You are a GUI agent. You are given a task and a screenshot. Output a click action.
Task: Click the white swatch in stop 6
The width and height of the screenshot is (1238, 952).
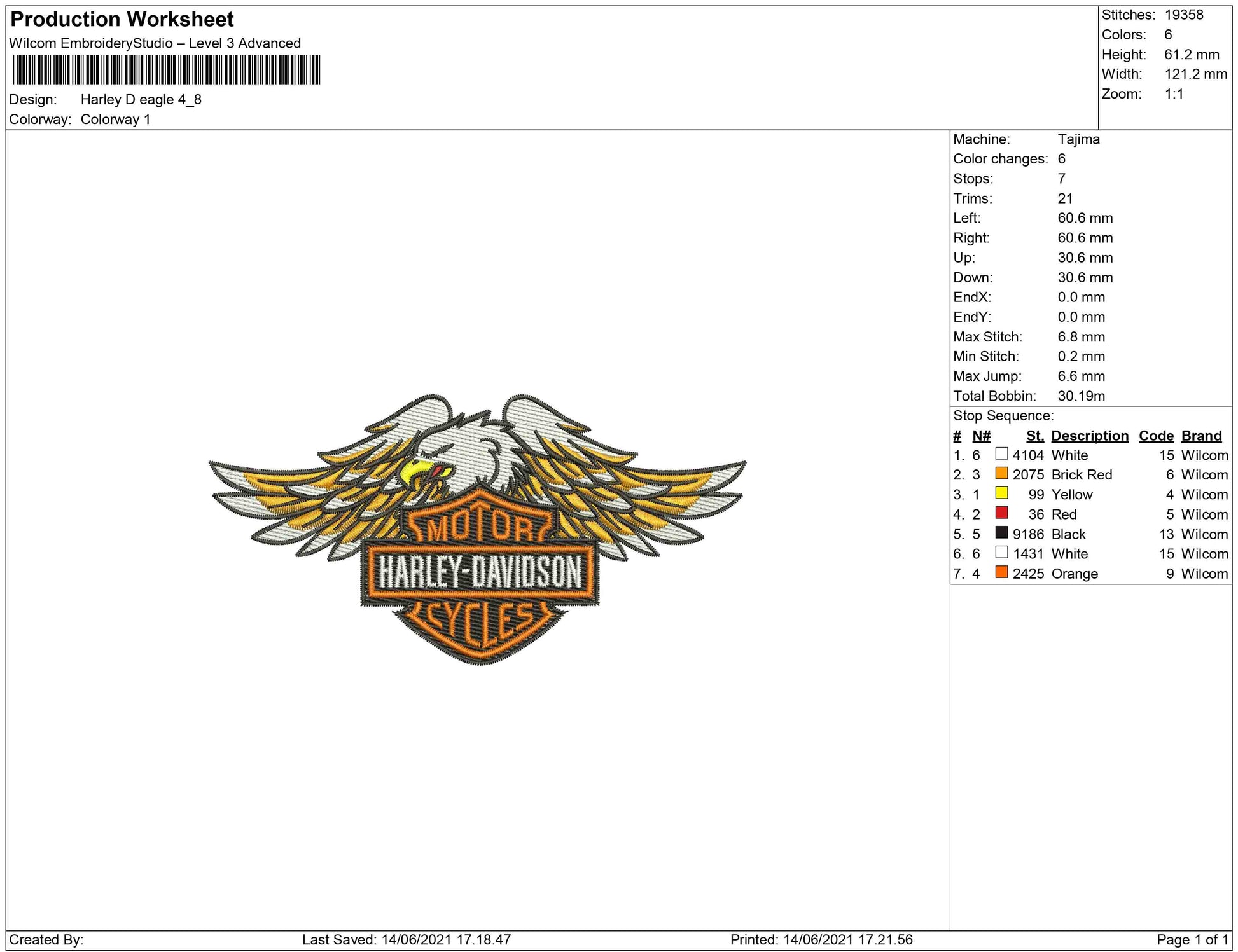pos(1001,553)
